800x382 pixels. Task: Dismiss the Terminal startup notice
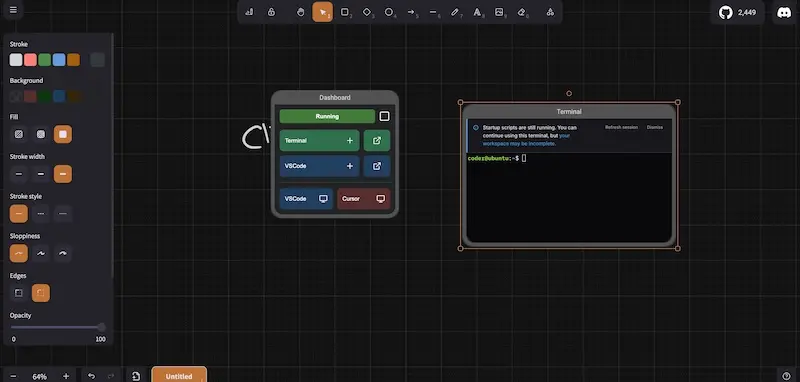coord(655,128)
